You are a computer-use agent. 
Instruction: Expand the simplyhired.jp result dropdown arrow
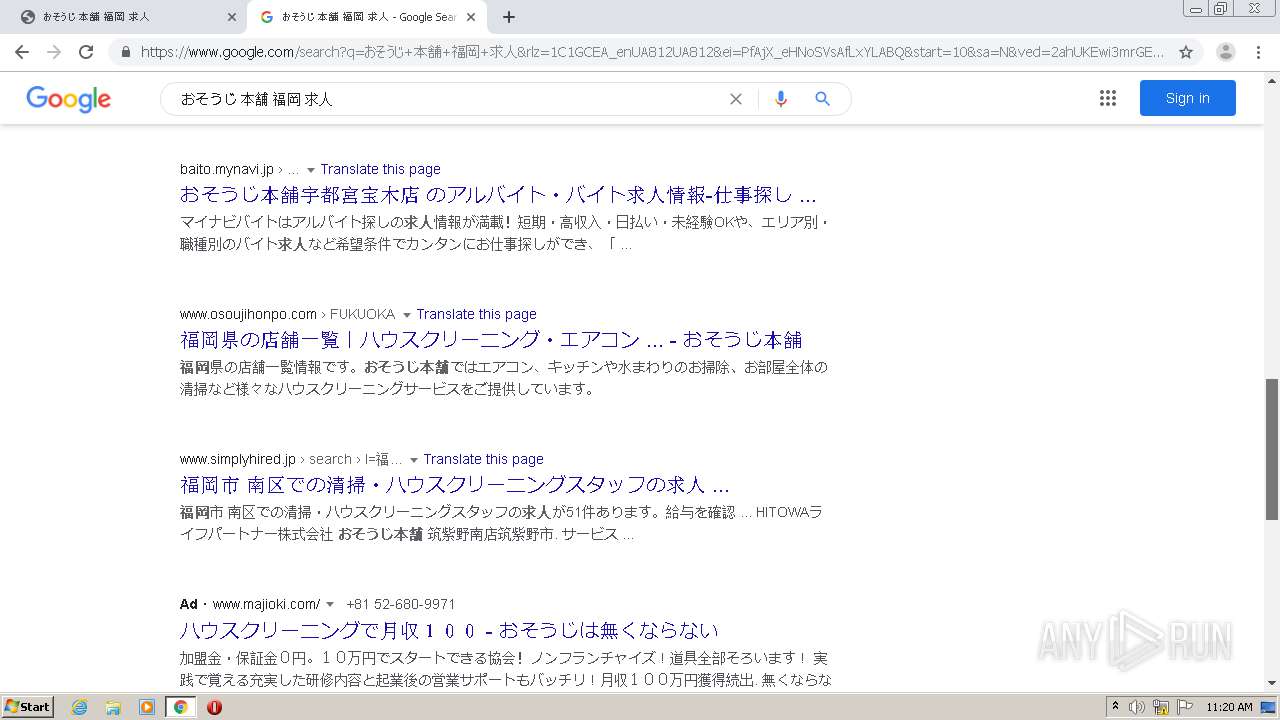pos(414,460)
